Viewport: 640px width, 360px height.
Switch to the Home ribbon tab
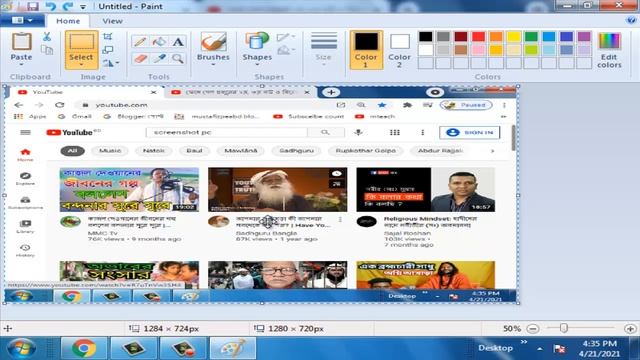[x=68, y=21]
